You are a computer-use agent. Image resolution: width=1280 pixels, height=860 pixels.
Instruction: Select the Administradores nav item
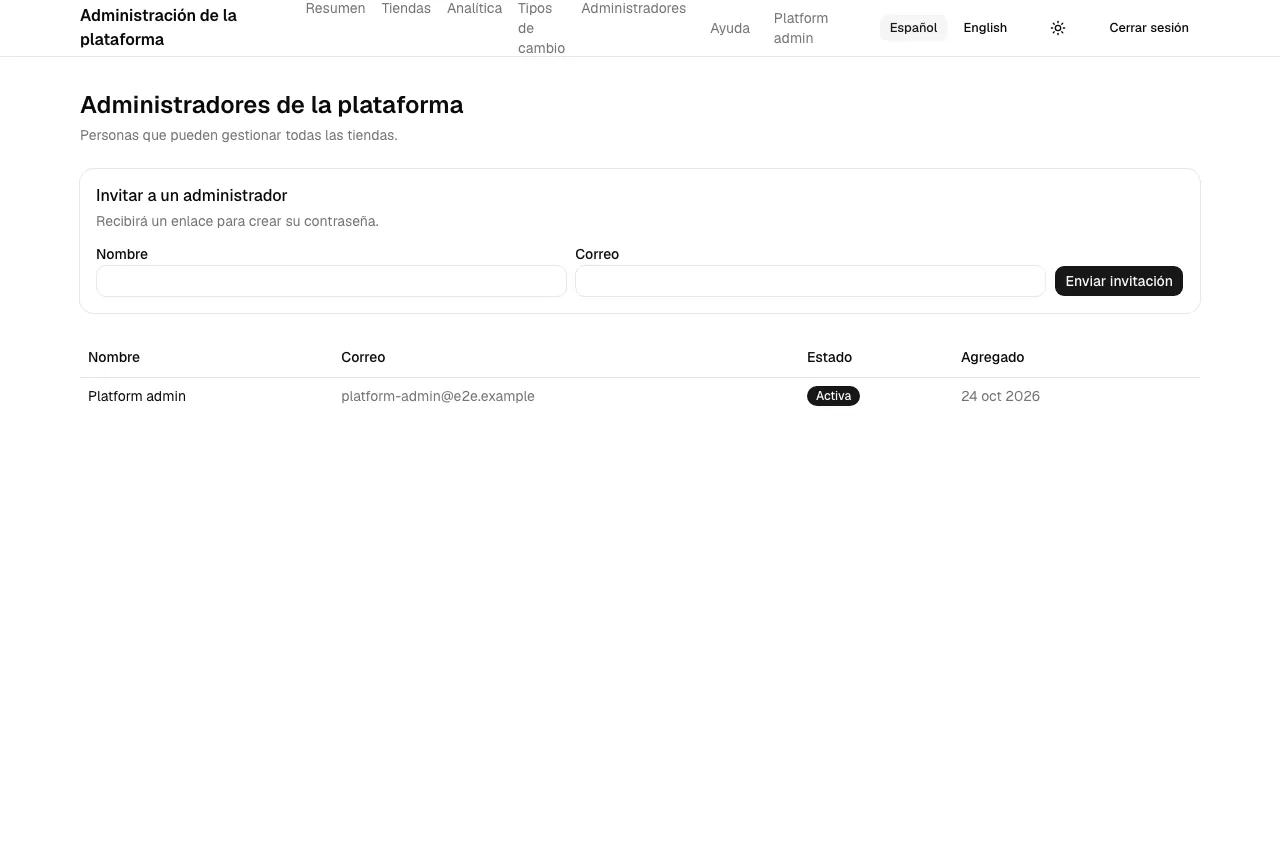(x=633, y=9)
